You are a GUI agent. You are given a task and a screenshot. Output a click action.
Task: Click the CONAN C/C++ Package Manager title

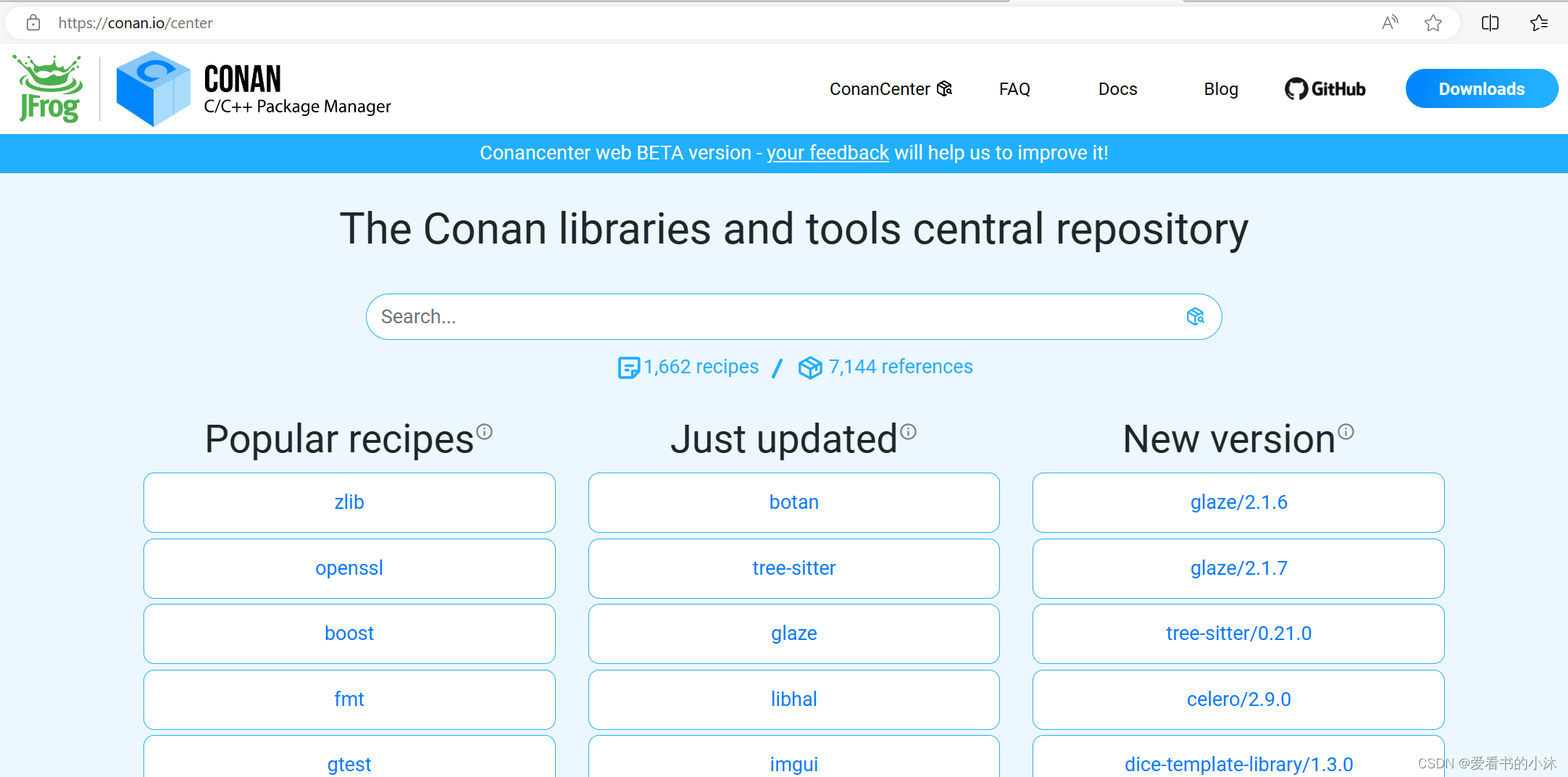pos(297,90)
